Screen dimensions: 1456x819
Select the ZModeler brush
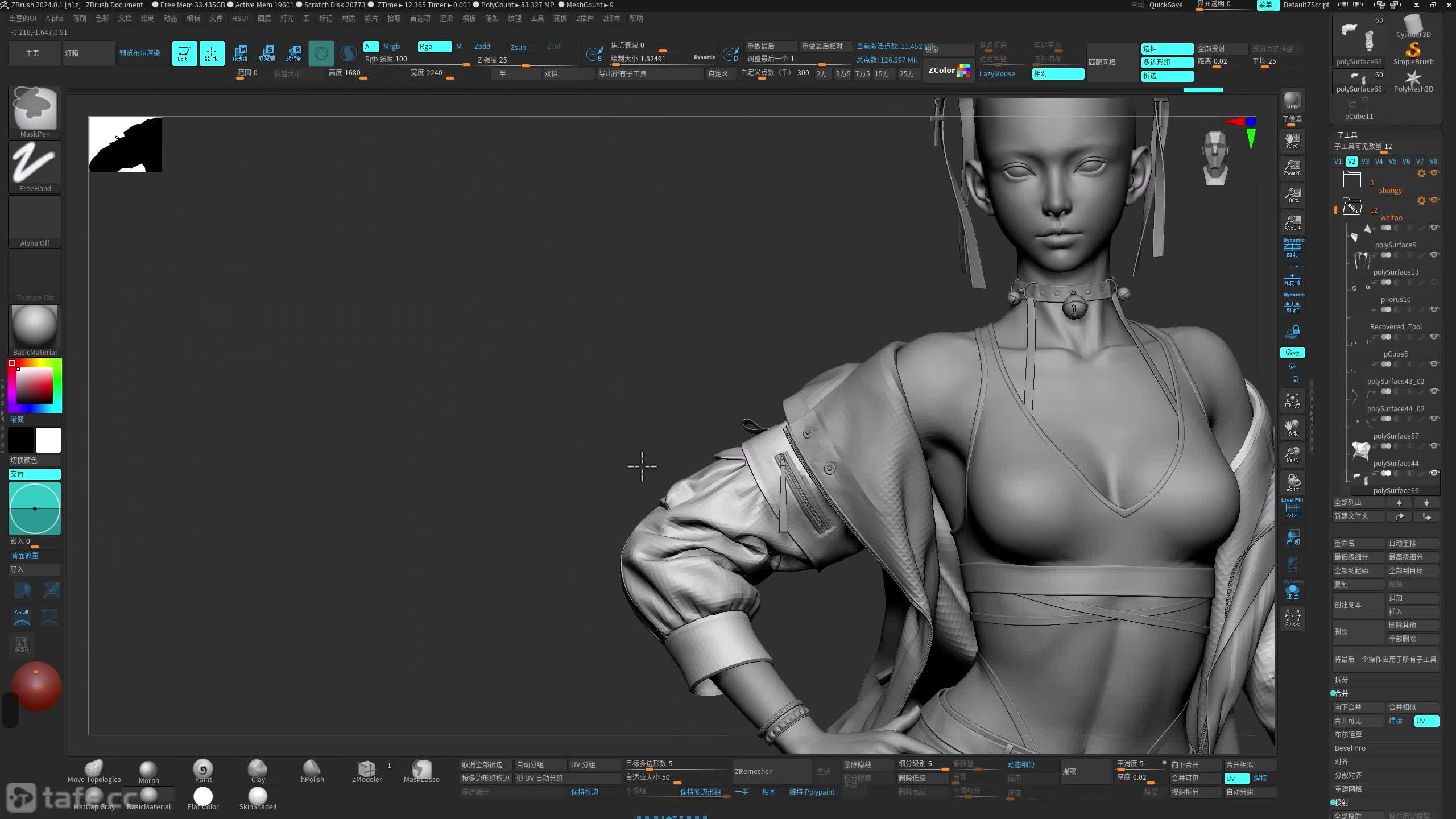[x=367, y=771]
